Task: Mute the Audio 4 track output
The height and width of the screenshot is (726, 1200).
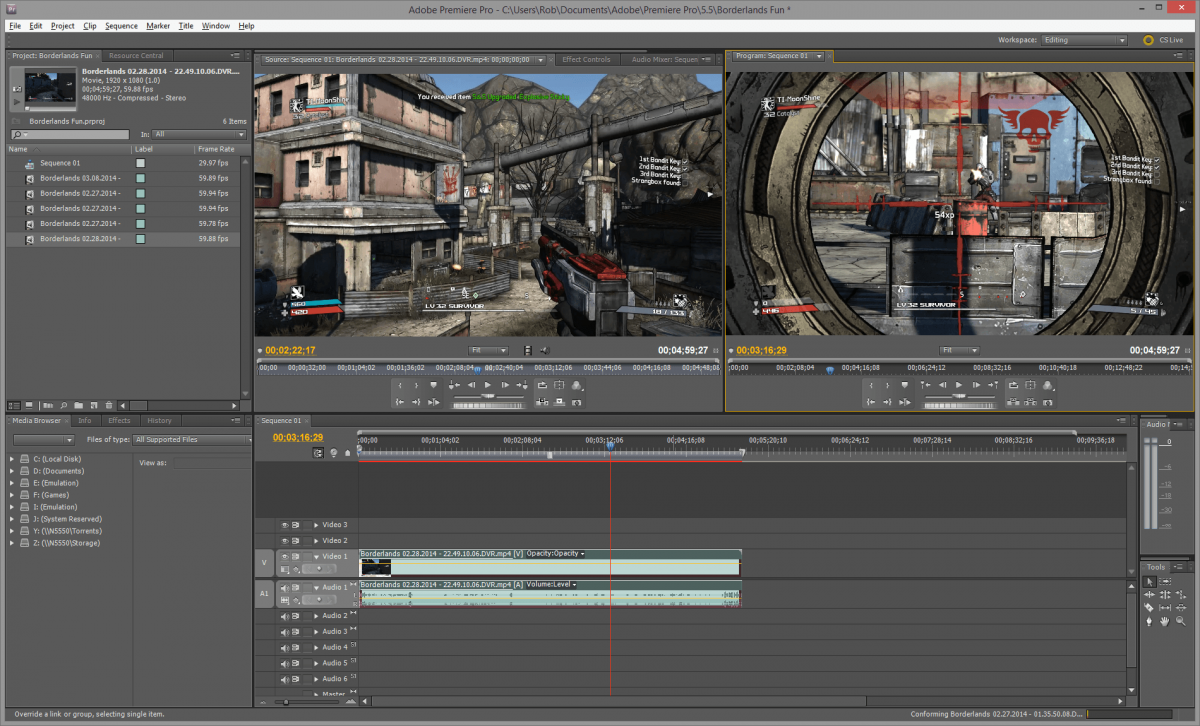Action: [x=285, y=648]
